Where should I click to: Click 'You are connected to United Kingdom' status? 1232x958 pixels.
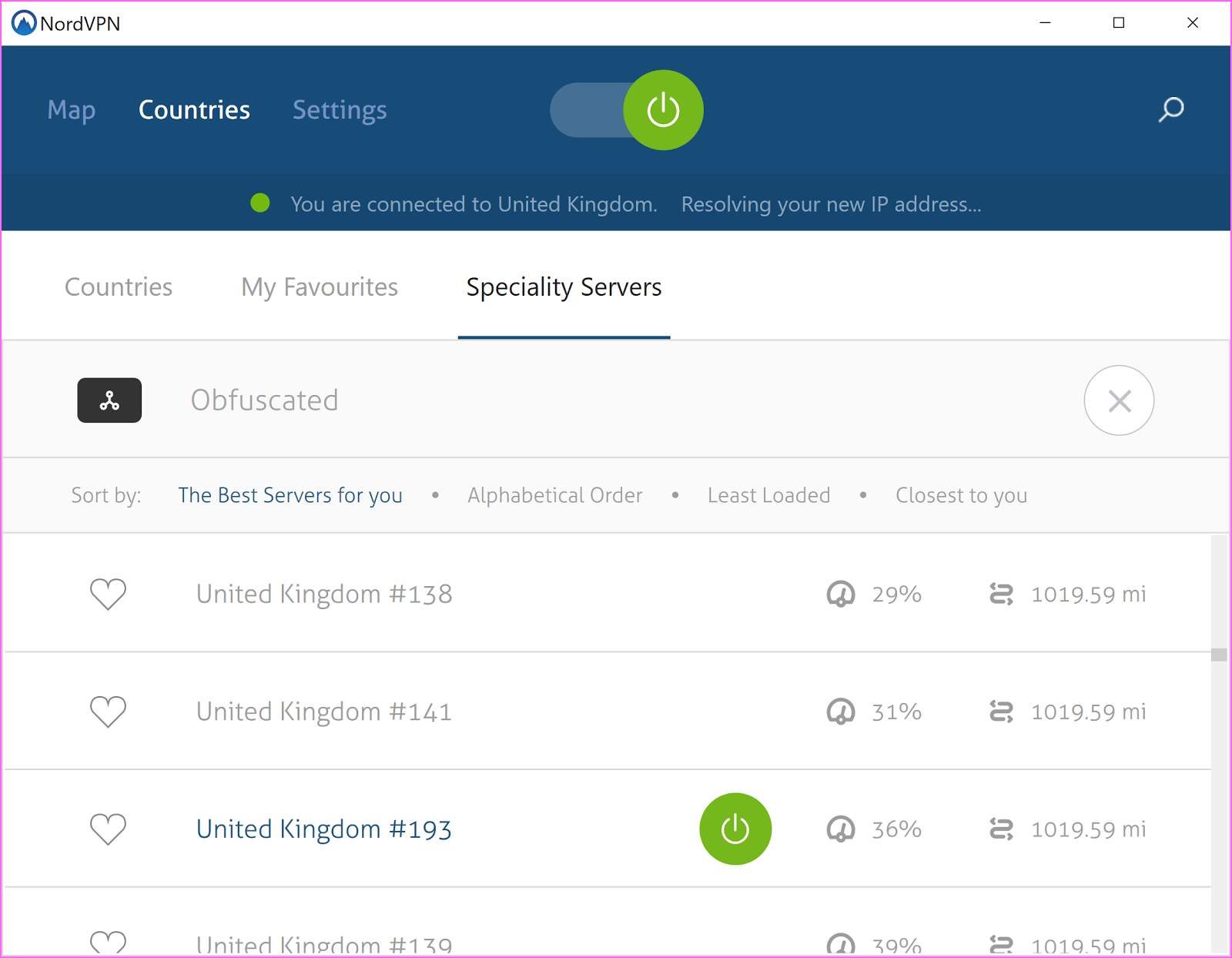(x=474, y=204)
